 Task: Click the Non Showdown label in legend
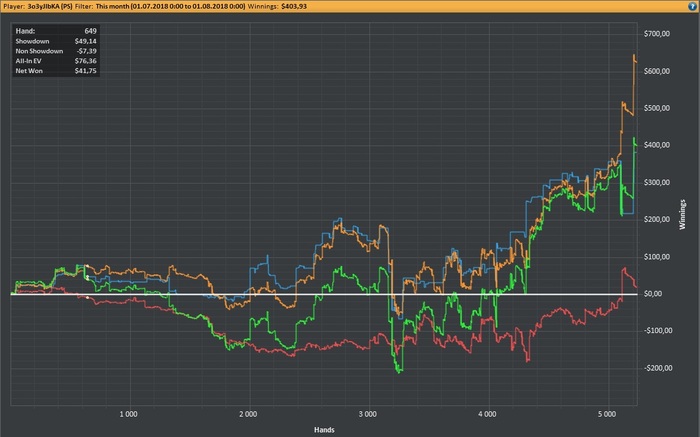(x=39, y=51)
